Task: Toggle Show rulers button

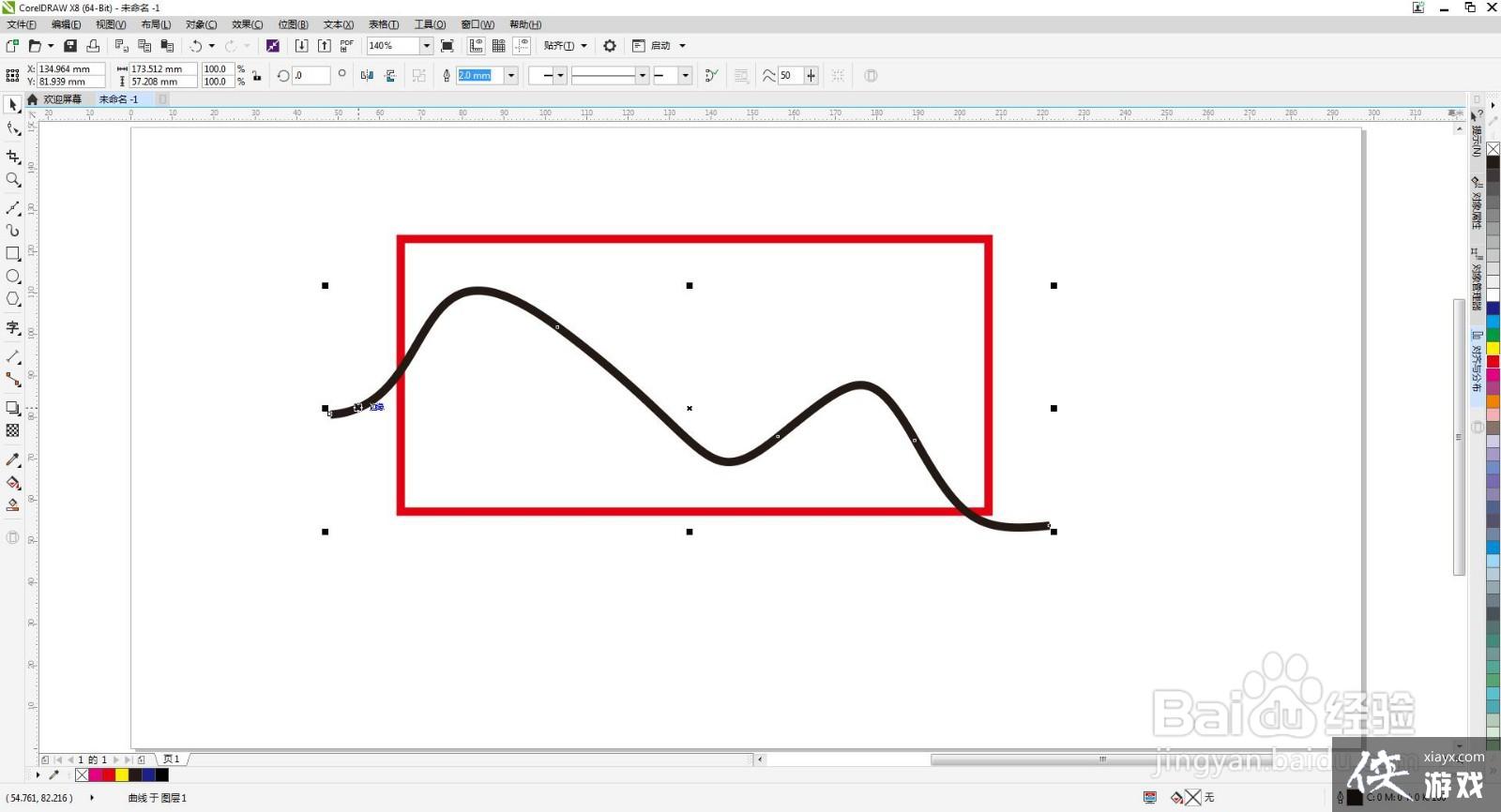Action: (476, 45)
